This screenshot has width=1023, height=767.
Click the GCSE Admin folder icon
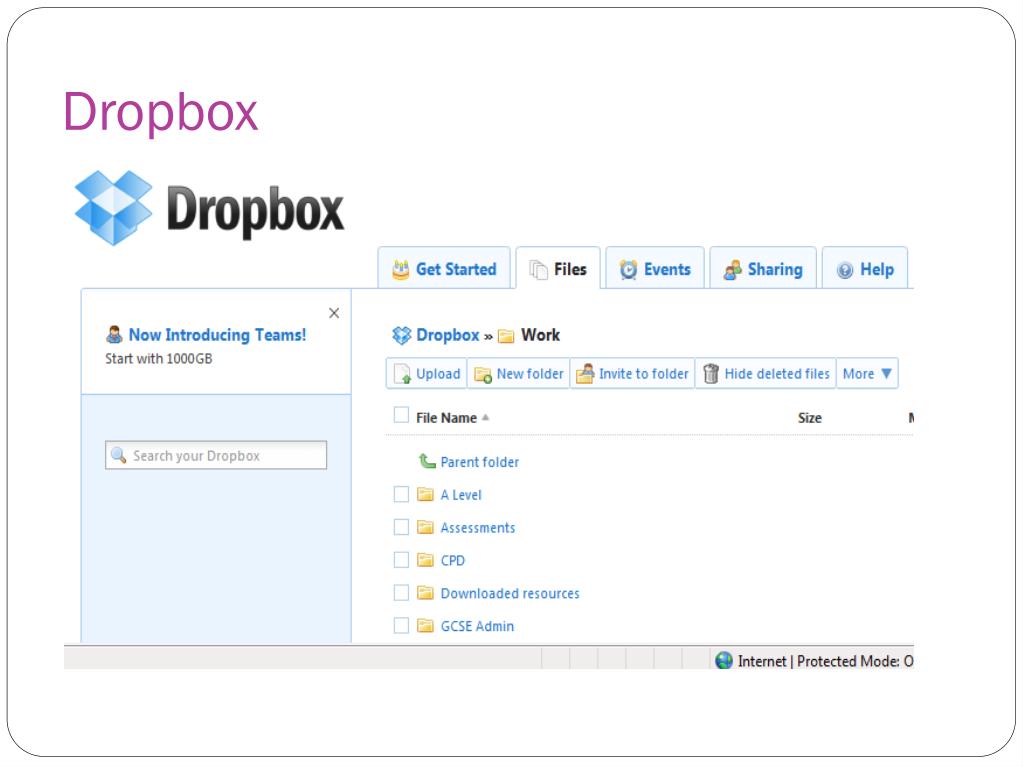coord(425,625)
